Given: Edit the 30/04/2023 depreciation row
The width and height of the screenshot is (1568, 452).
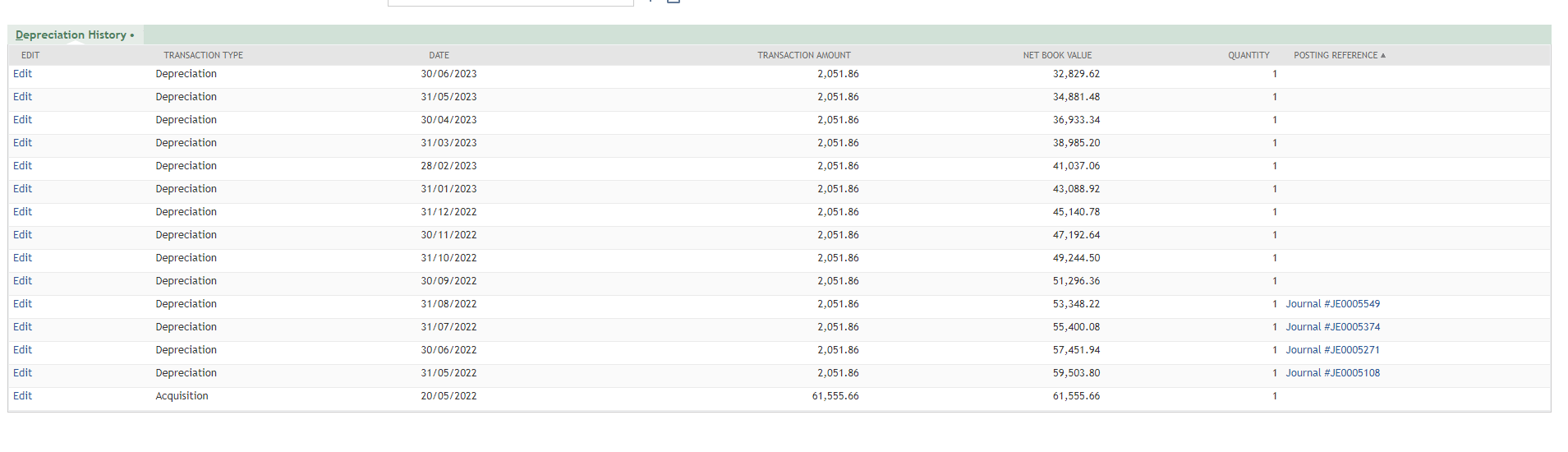Looking at the screenshot, I should click(22, 120).
